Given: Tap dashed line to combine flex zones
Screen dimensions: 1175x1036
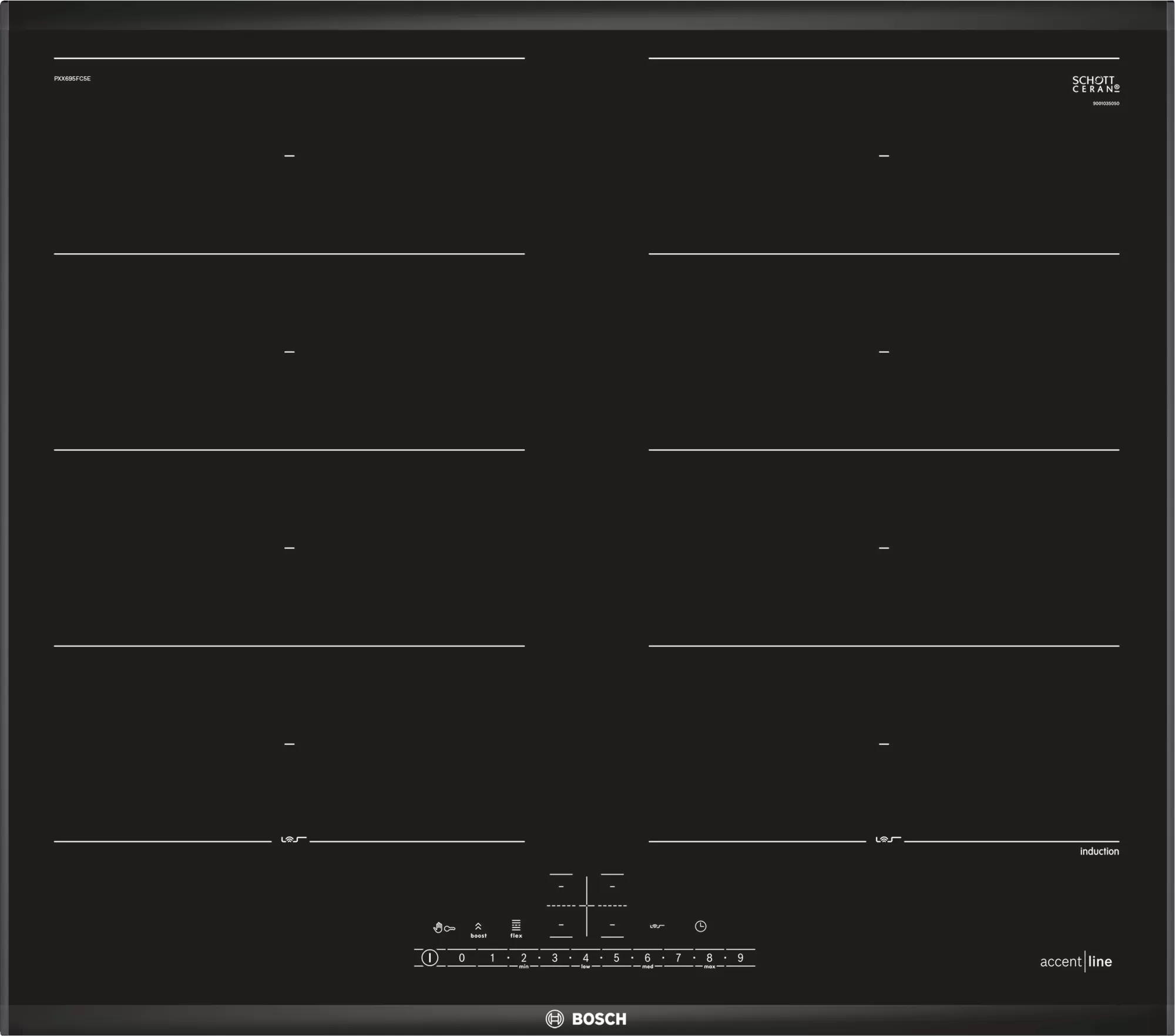Looking at the screenshot, I should pyautogui.click(x=586, y=904).
